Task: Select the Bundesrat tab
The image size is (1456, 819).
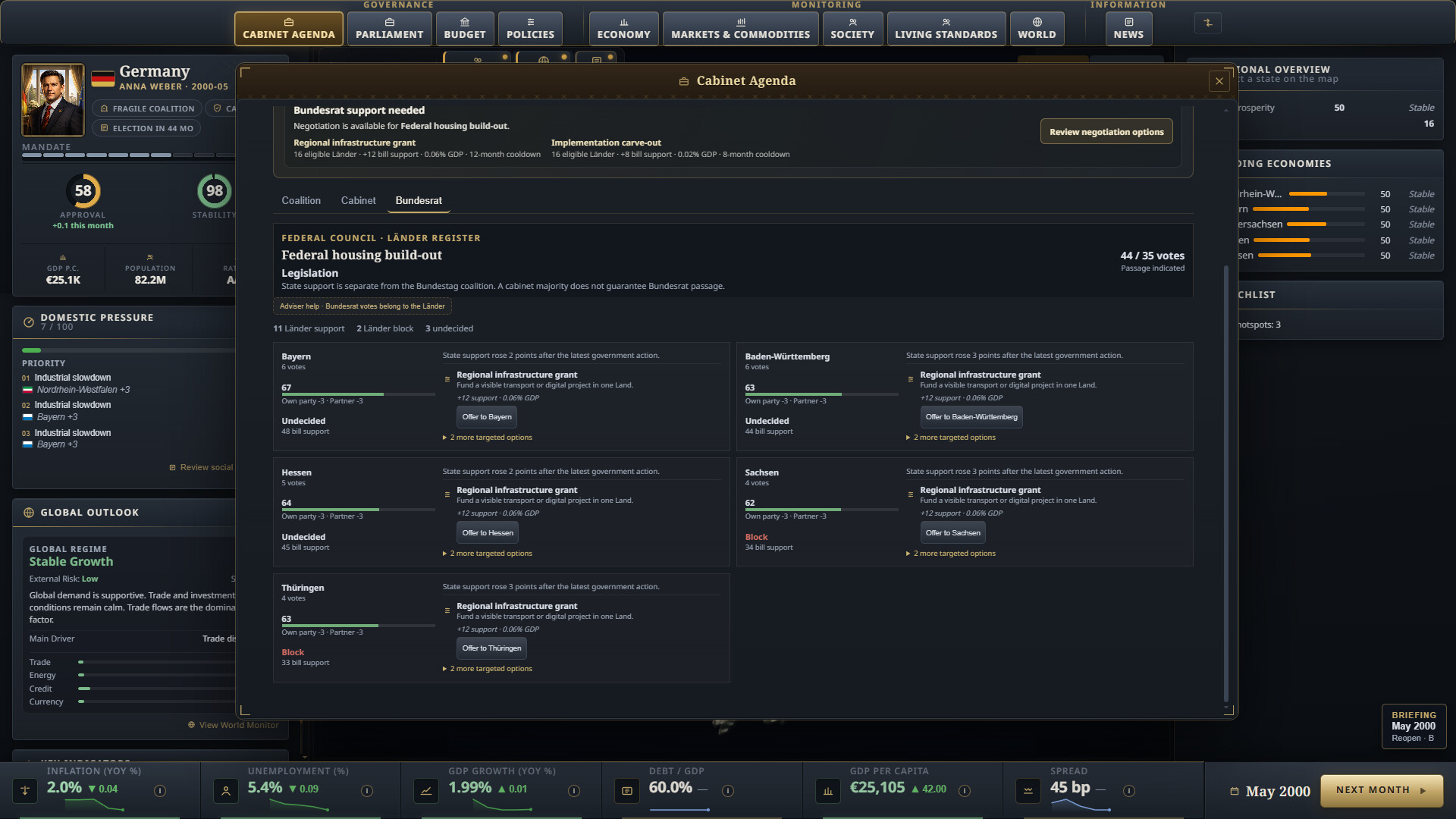Action: pos(419,201)
